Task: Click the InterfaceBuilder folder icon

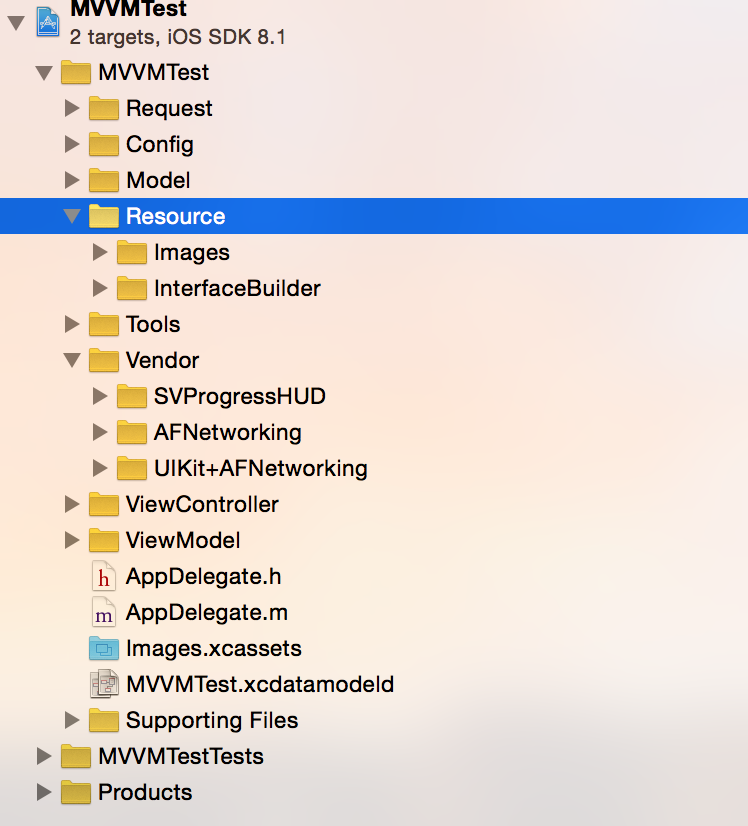Action: [131, 288]
